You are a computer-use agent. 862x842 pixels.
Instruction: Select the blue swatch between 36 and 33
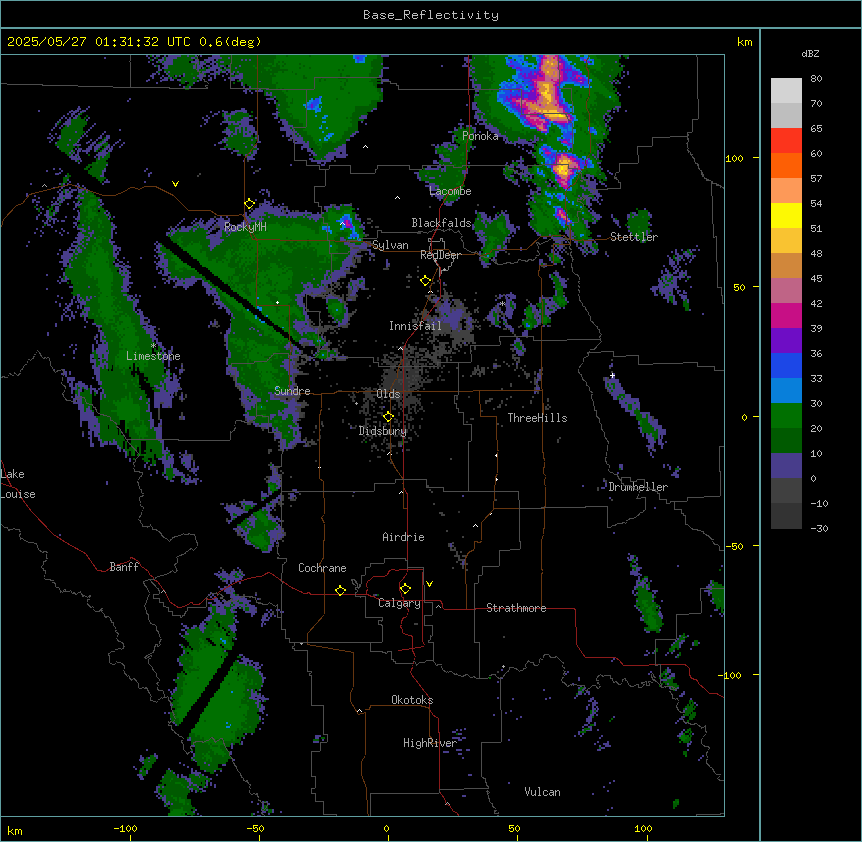click(786, 366)
